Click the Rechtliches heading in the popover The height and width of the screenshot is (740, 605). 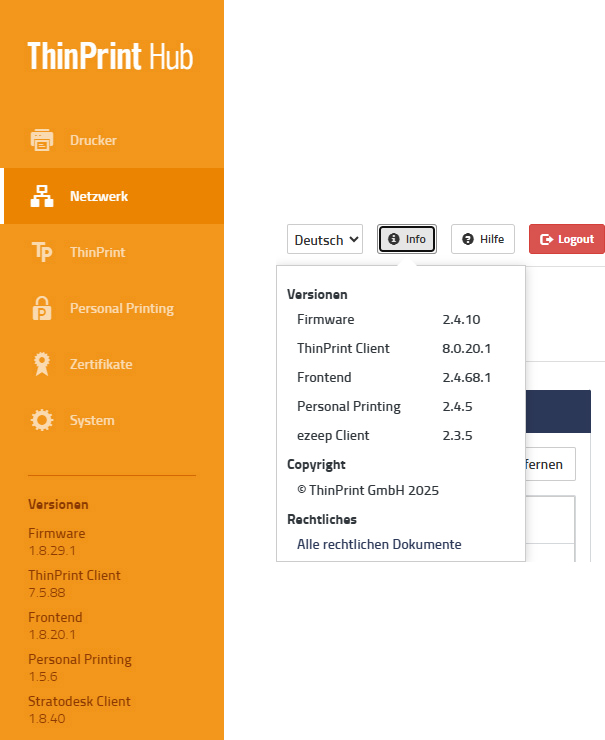[x=322, y=520]
